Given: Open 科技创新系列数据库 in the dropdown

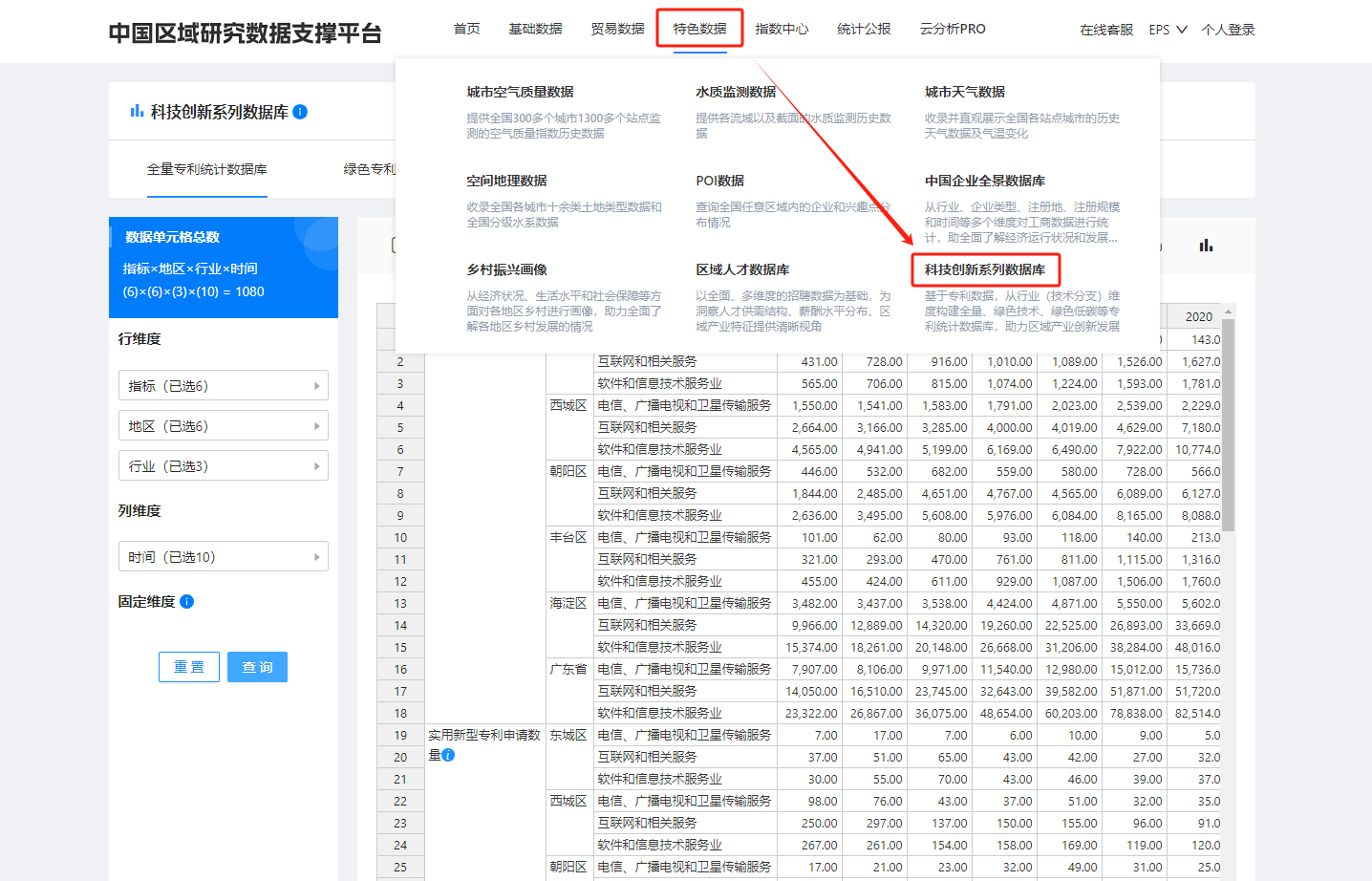Looking at the screenshot, I should click(x=985, y=269).
